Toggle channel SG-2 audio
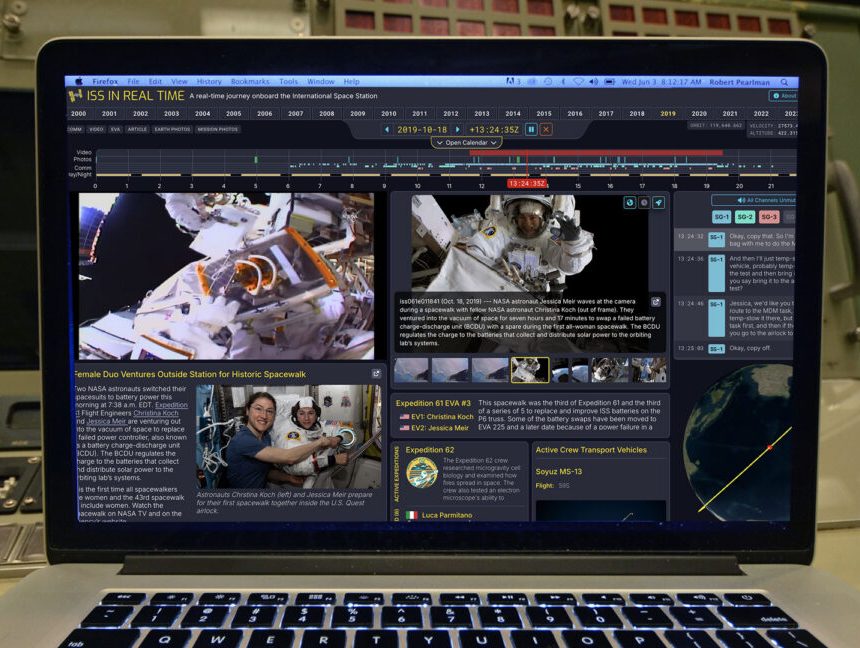 click(747, 216)
